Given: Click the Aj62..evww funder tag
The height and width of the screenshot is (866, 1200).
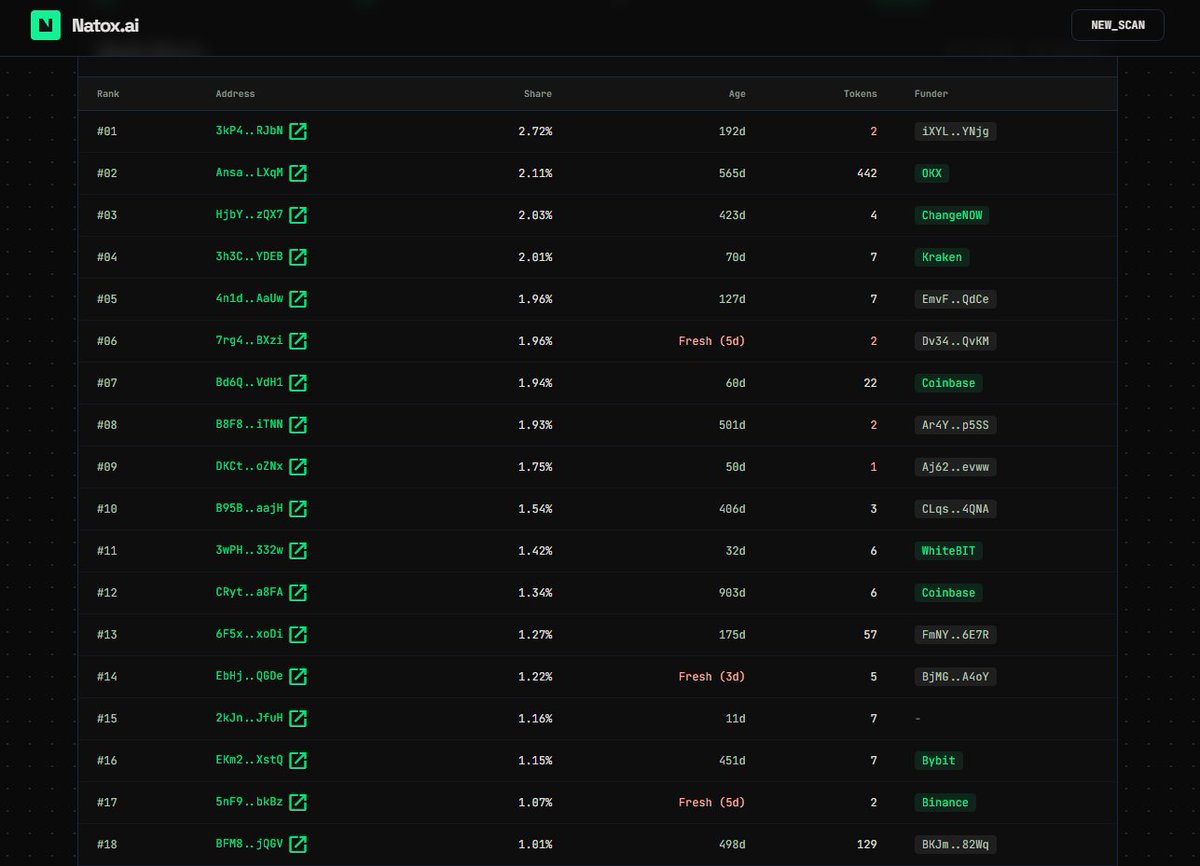Looking at the screenshot, I should [955, 467].
